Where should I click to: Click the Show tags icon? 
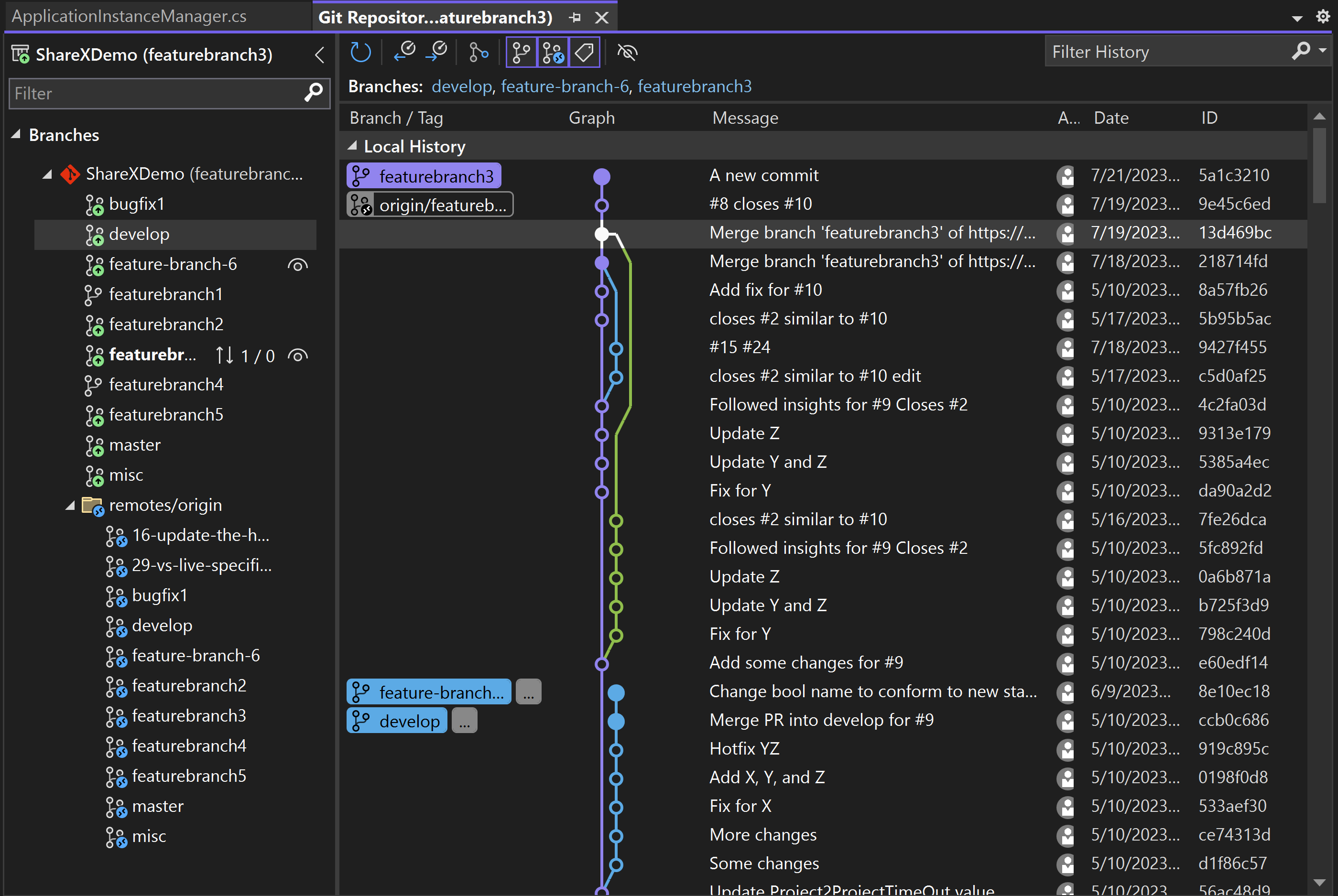584,53
